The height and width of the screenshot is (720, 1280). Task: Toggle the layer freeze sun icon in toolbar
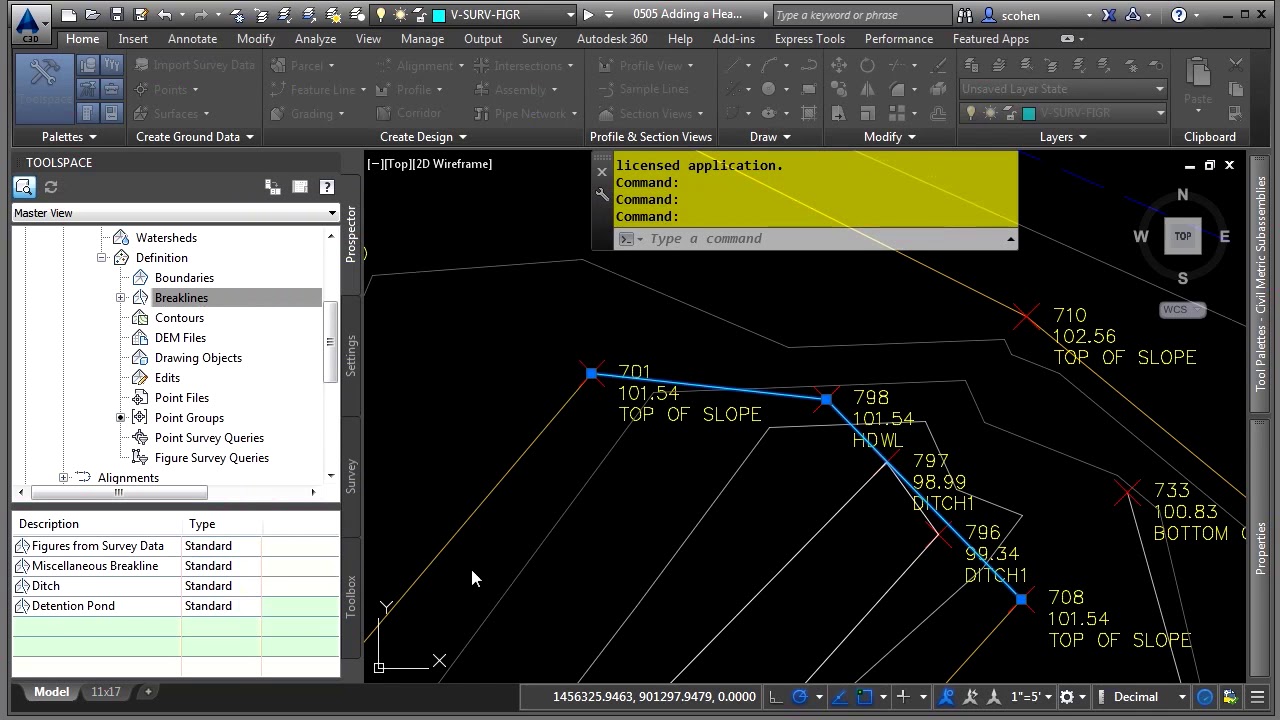(x=400, y=15)
